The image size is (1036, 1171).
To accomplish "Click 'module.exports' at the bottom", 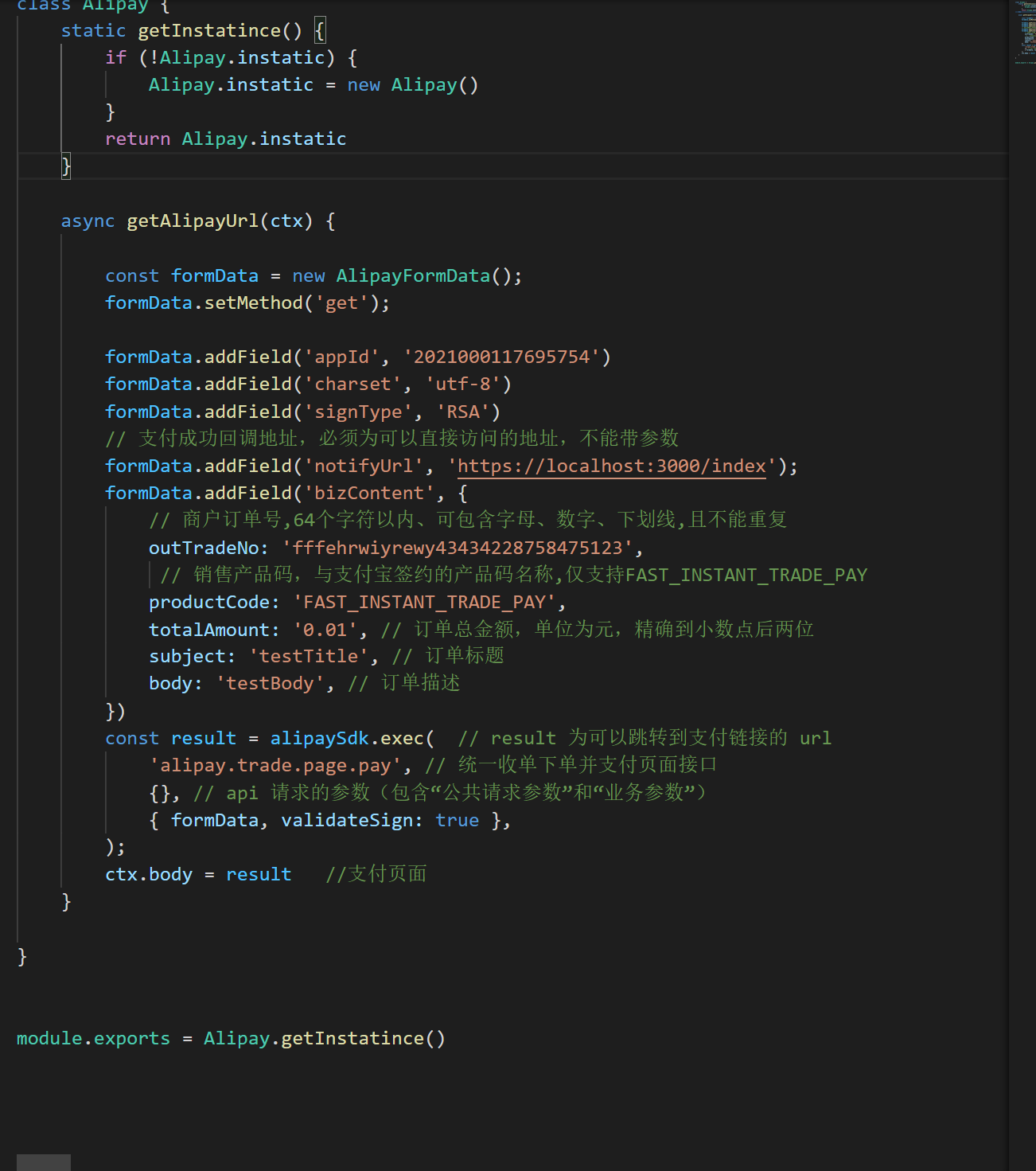I will point(93,1038).
